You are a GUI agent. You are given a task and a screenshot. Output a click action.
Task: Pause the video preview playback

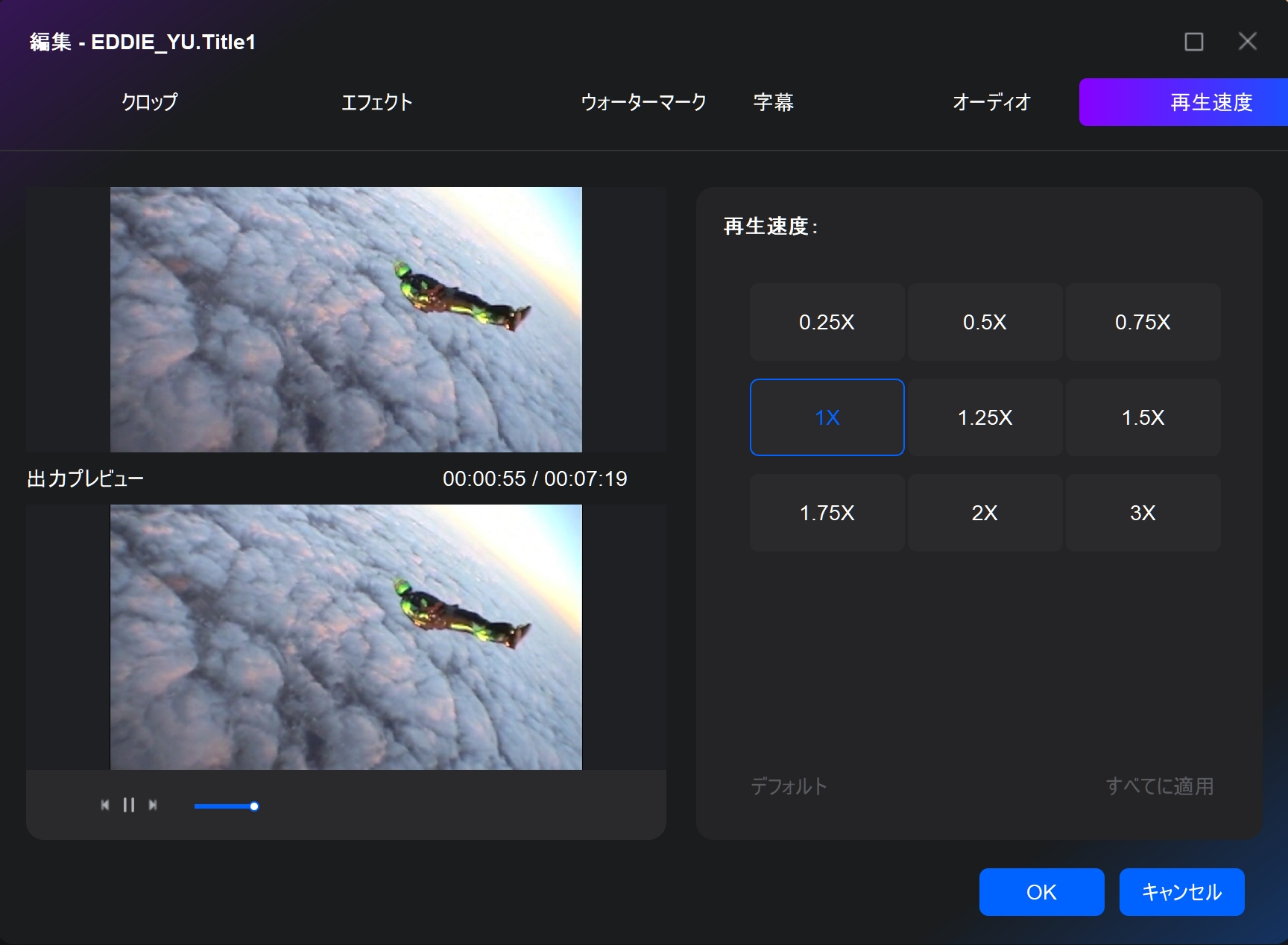tap(129, 805)
